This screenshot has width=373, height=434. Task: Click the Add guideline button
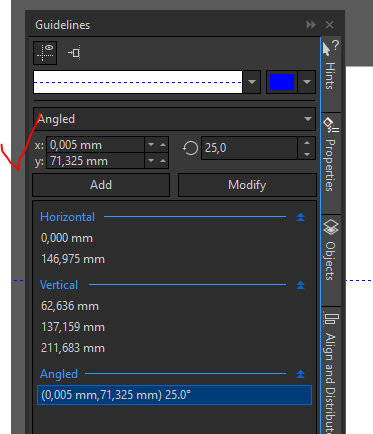click(101, 185)
